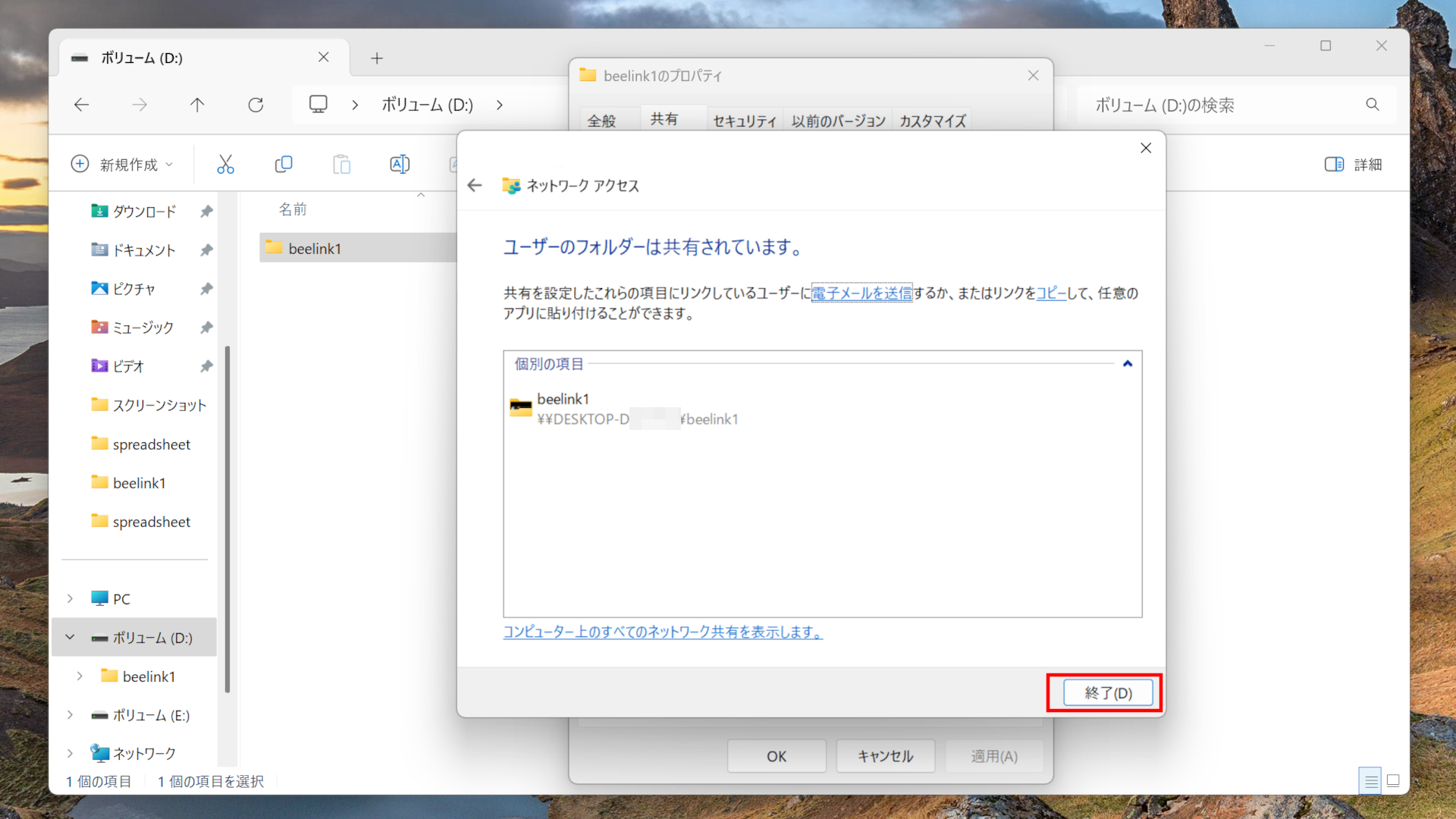
Task: Click the Copy icon in the toolbar
Action: (x=284, y=164)
